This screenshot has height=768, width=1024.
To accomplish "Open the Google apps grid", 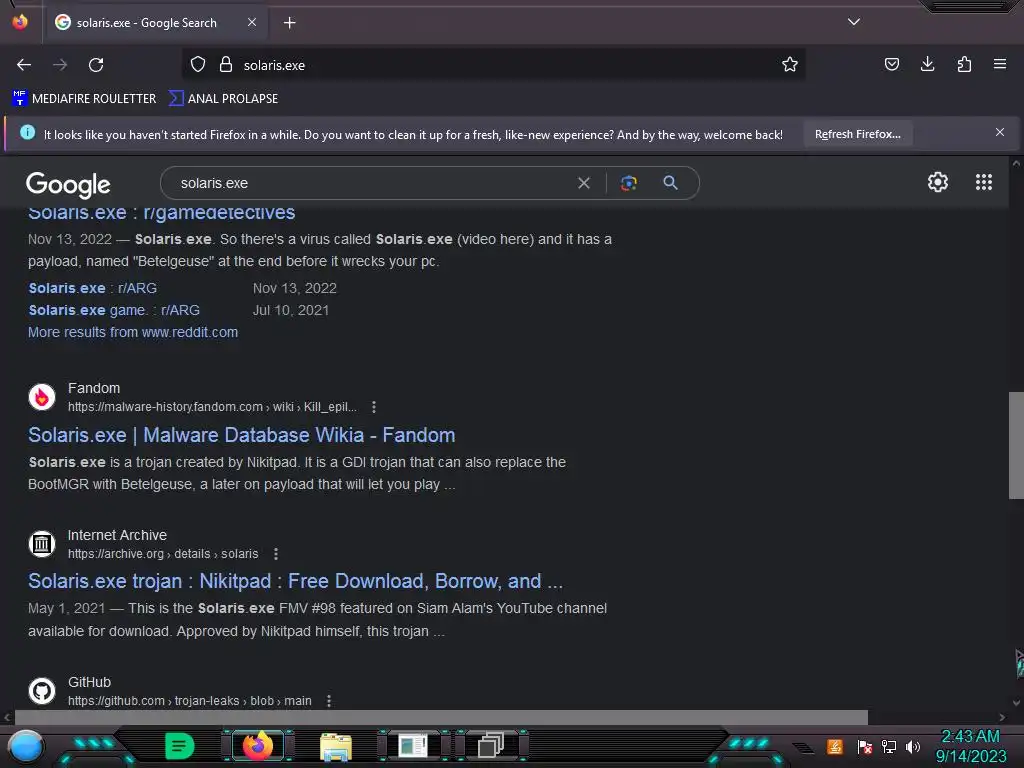I will [984, 182].
